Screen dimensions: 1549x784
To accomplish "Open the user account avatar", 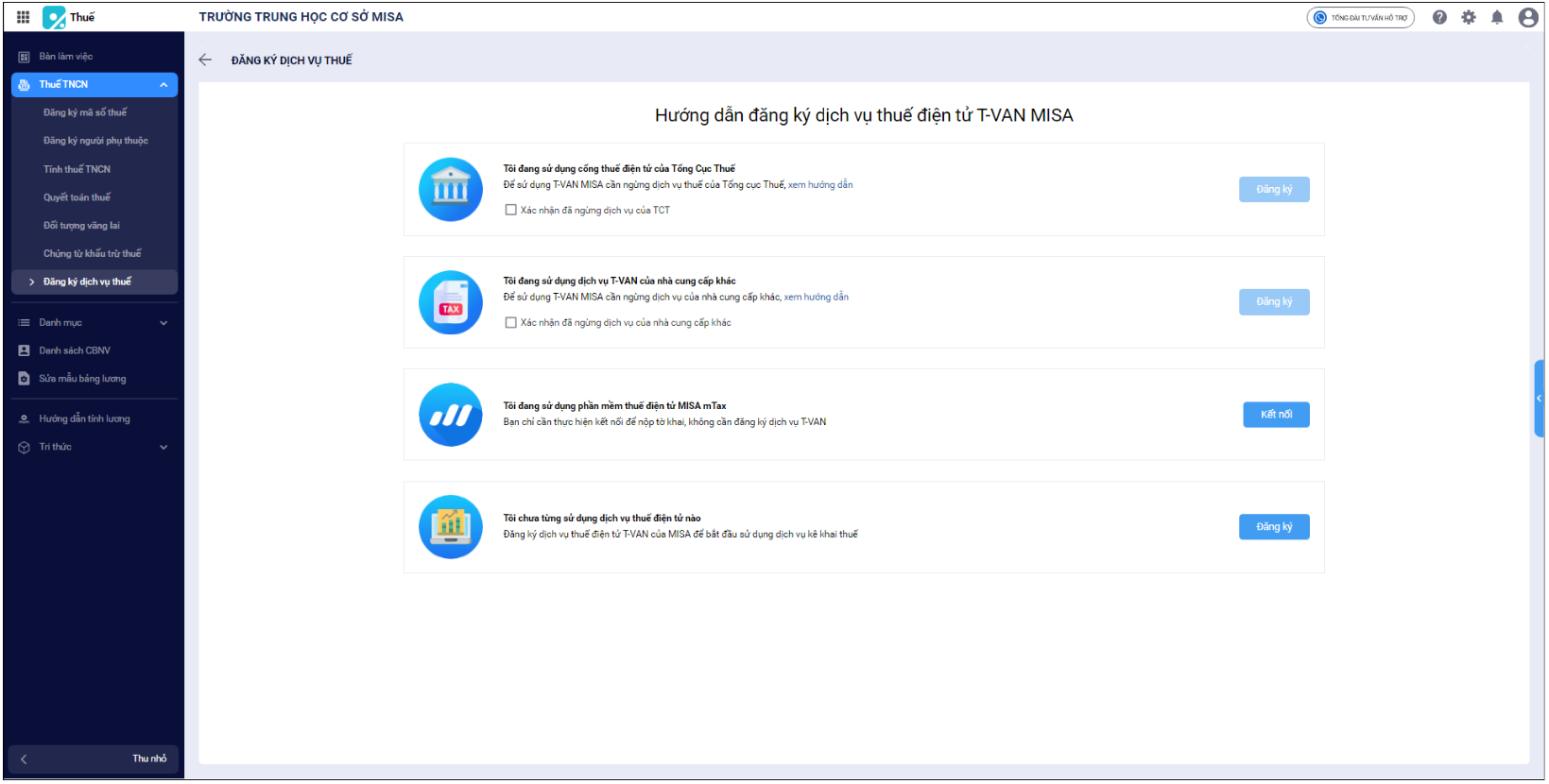I will click(x=1528, y=17).
